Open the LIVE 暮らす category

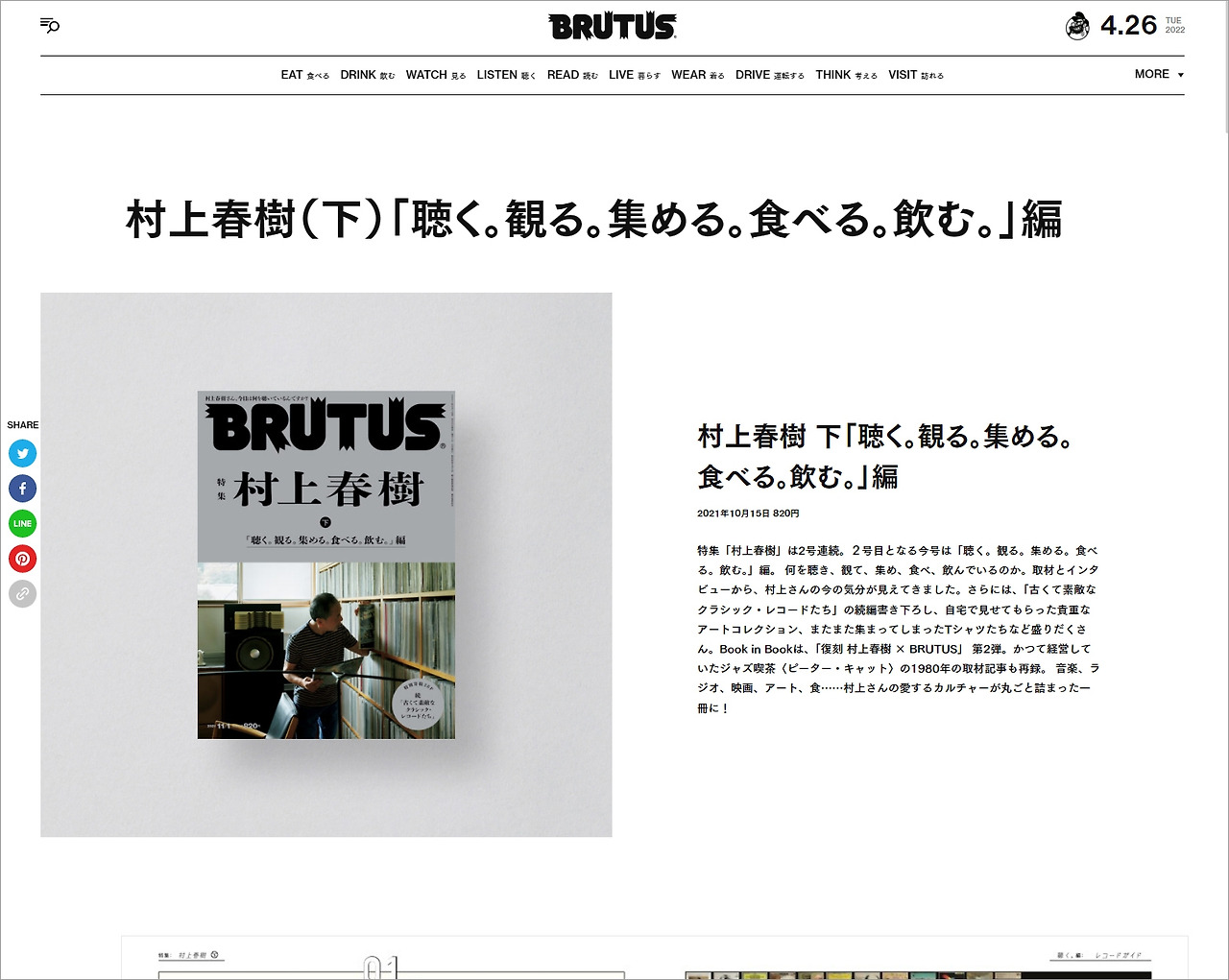(635, 75)
